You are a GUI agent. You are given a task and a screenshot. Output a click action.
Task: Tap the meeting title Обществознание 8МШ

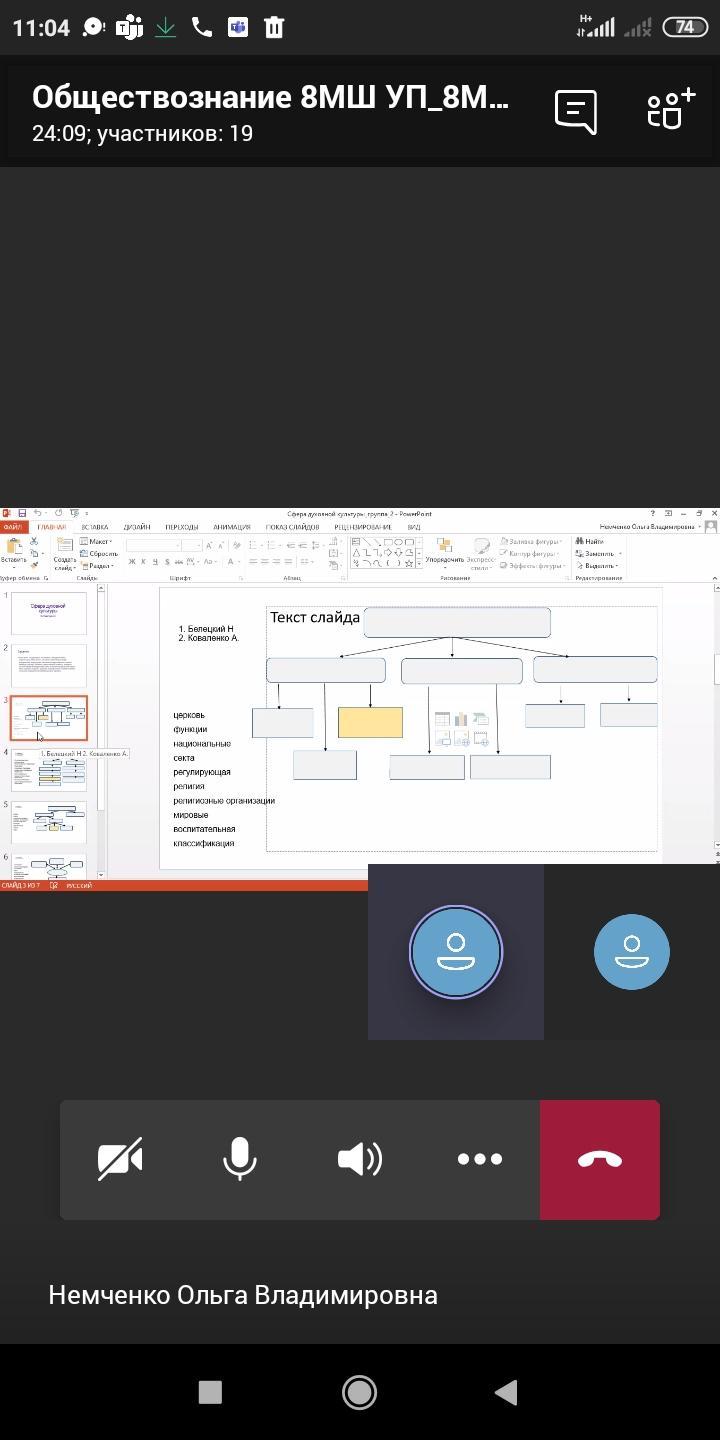pos(270,97)
